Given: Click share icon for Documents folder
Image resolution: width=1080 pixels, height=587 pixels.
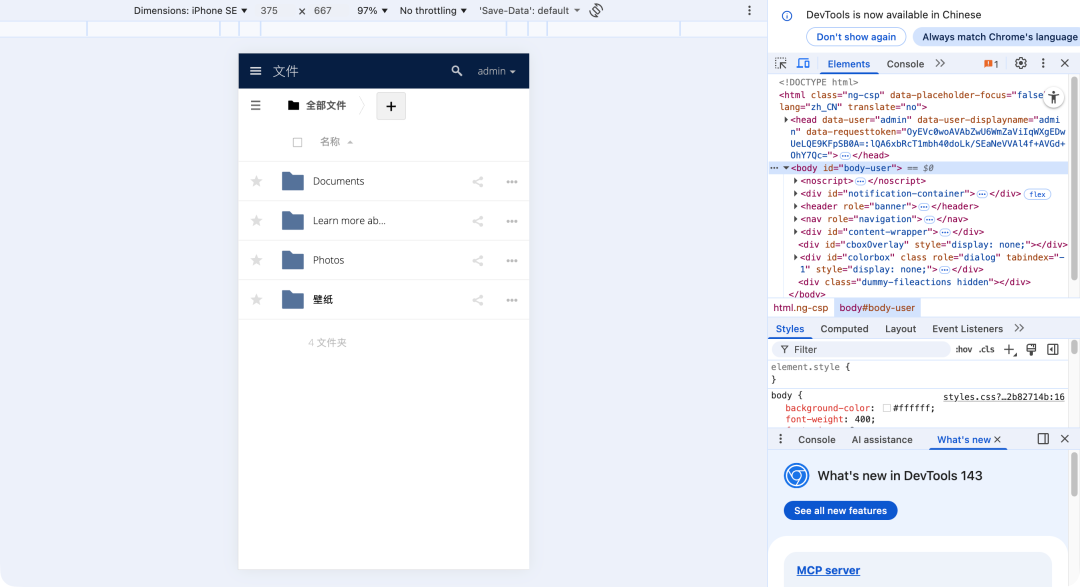Looking at the screenshot, I should coord(478,182).
